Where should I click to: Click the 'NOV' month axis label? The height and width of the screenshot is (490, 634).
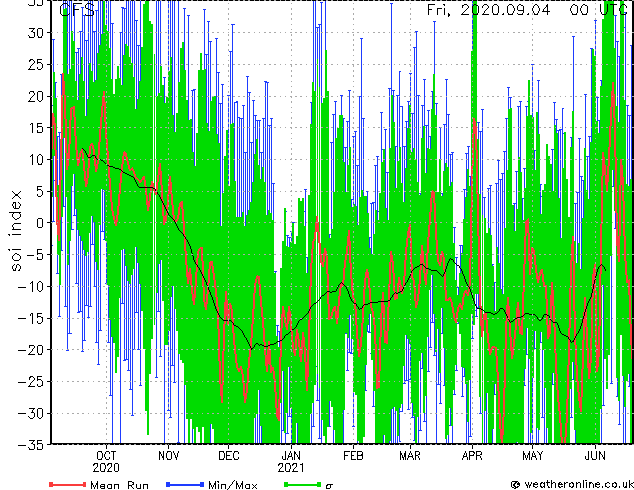(168, 456)
